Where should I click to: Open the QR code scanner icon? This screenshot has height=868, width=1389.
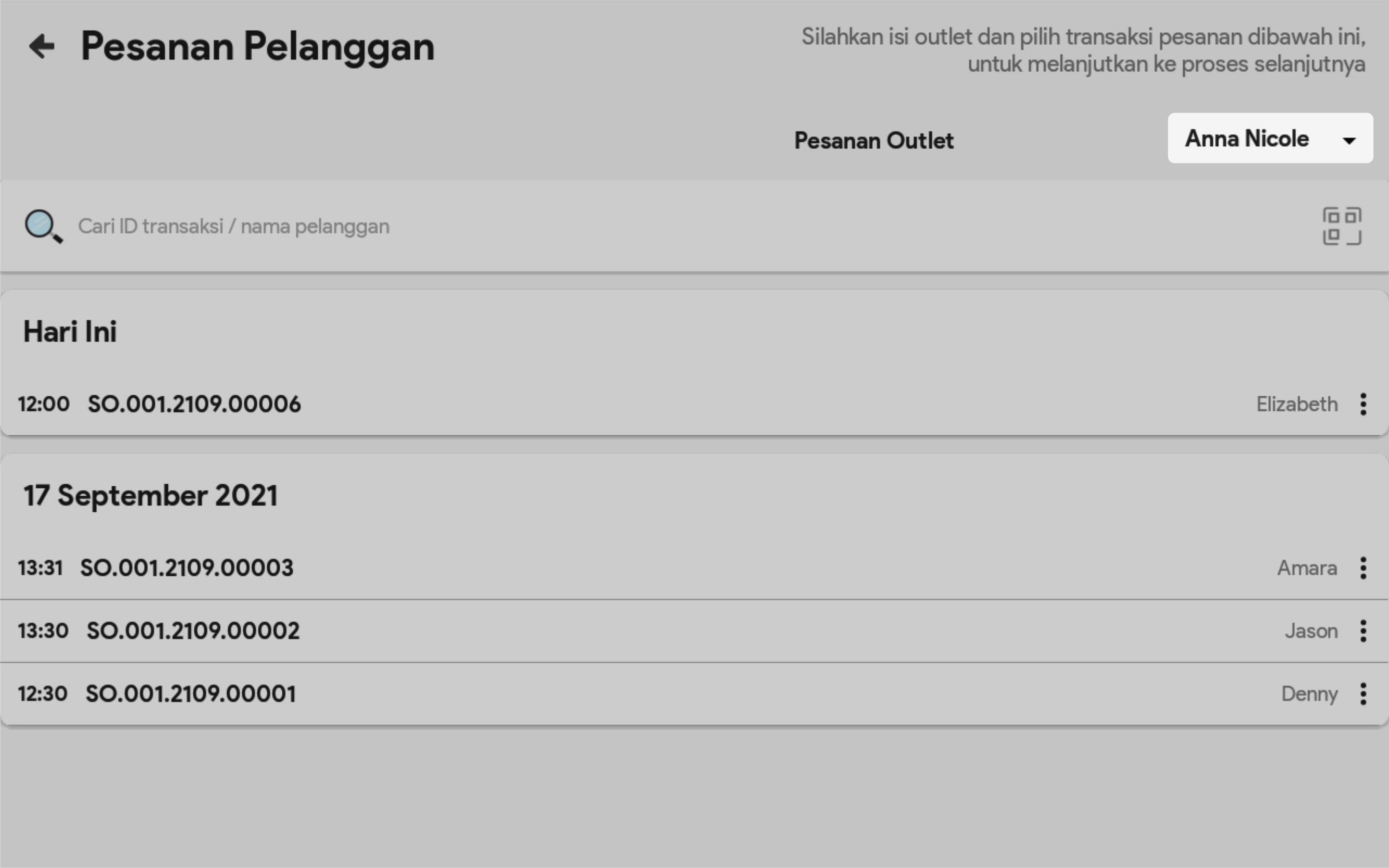point(1341,226)
